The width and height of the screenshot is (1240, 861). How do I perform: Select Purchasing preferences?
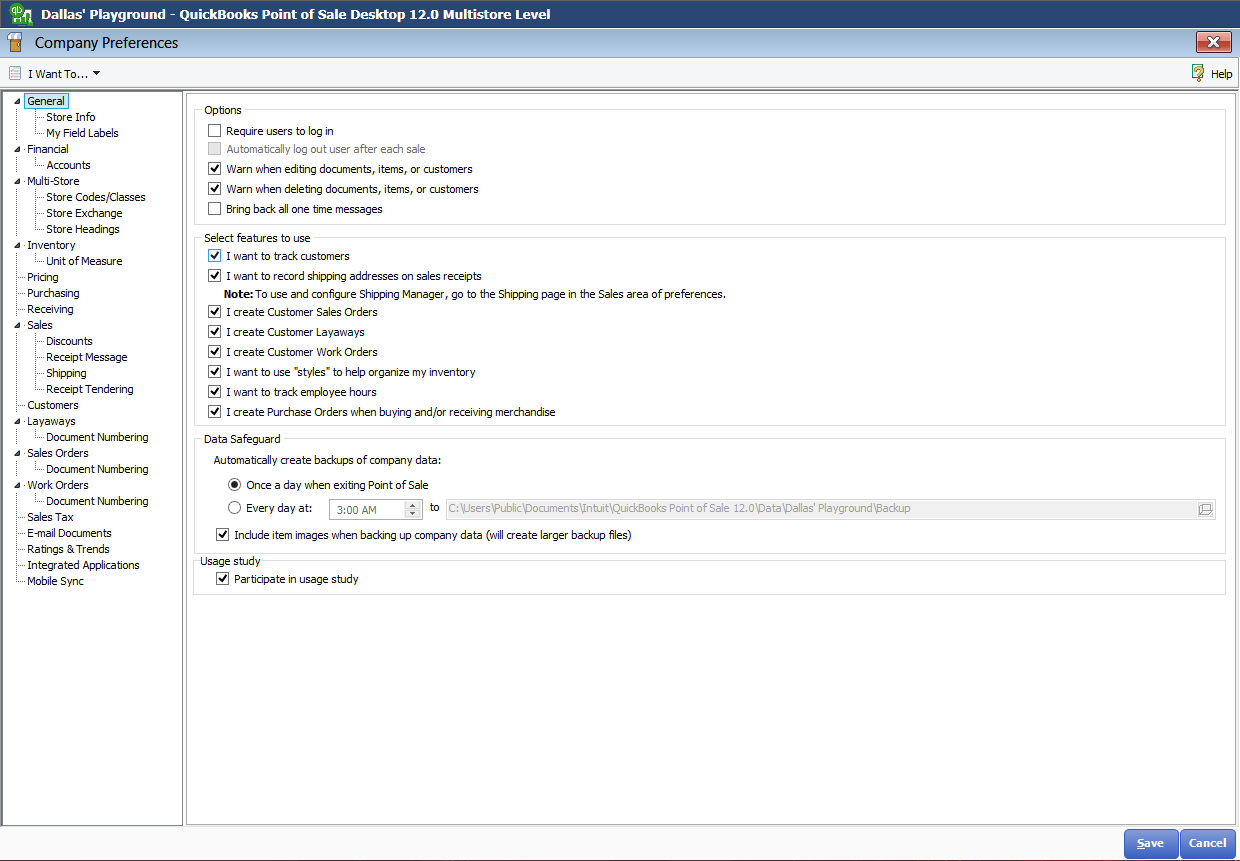pos(53,293)
